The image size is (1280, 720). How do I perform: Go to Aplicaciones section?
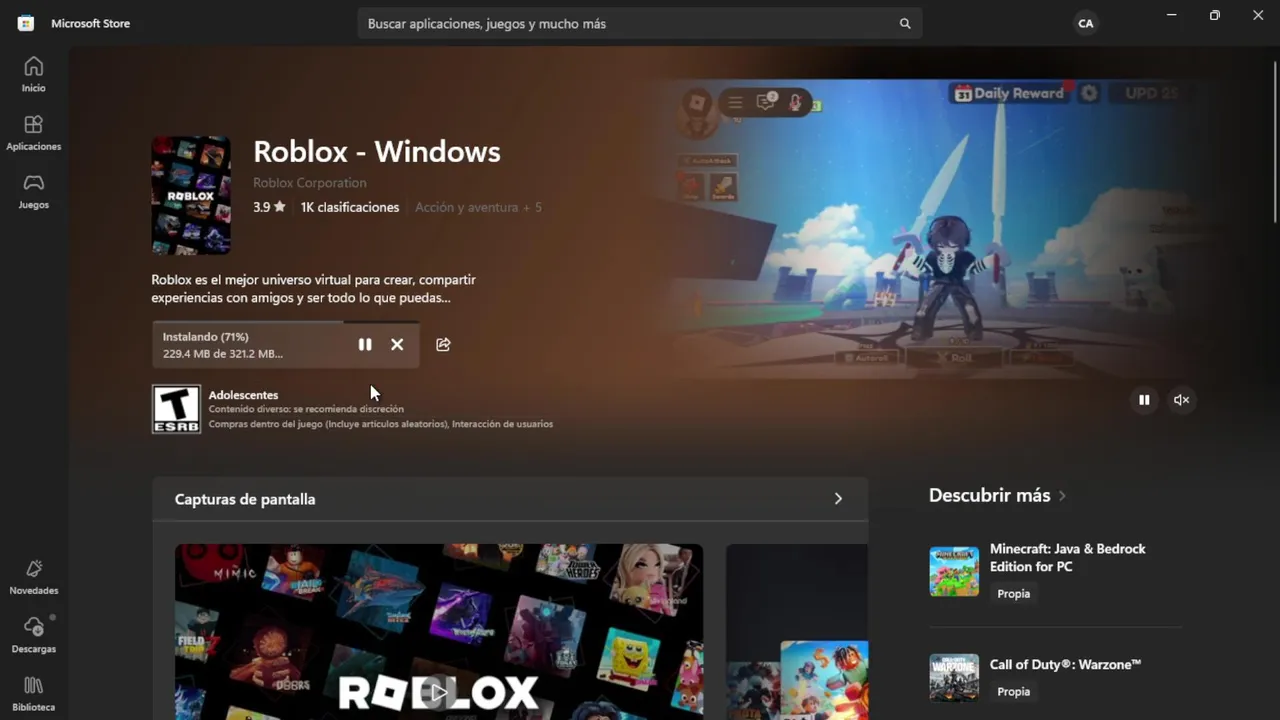tap(33, 133)
